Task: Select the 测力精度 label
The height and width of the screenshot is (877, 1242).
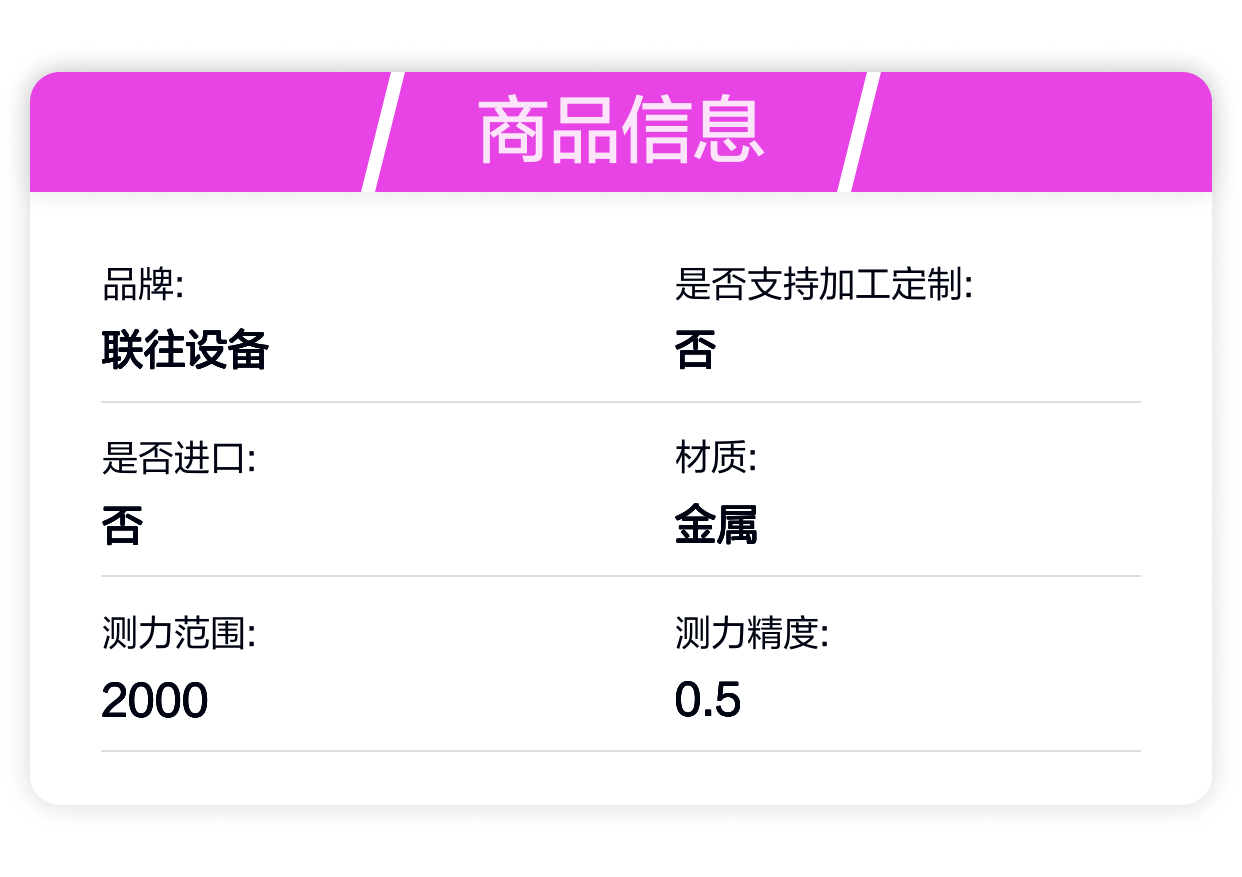Action: pyautogui.click(x=752, y=634)
